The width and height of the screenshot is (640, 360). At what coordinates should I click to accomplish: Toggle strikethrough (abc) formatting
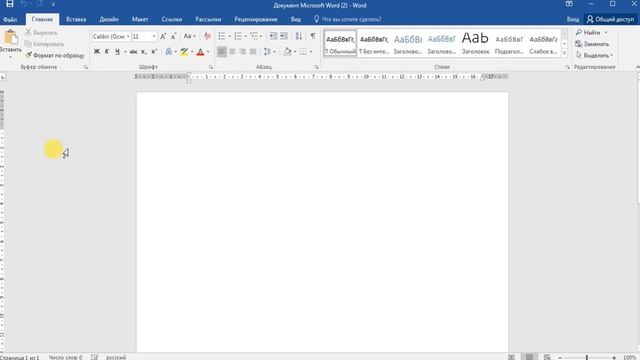(x=133, y=51)
